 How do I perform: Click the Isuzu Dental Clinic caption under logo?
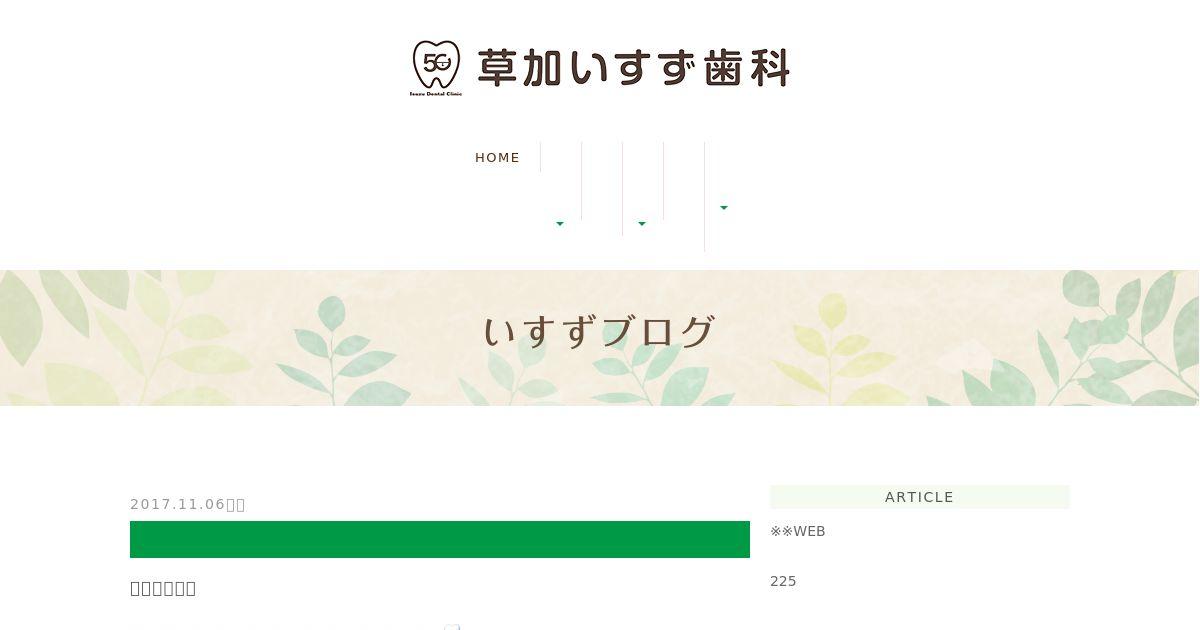click(436, 93)
